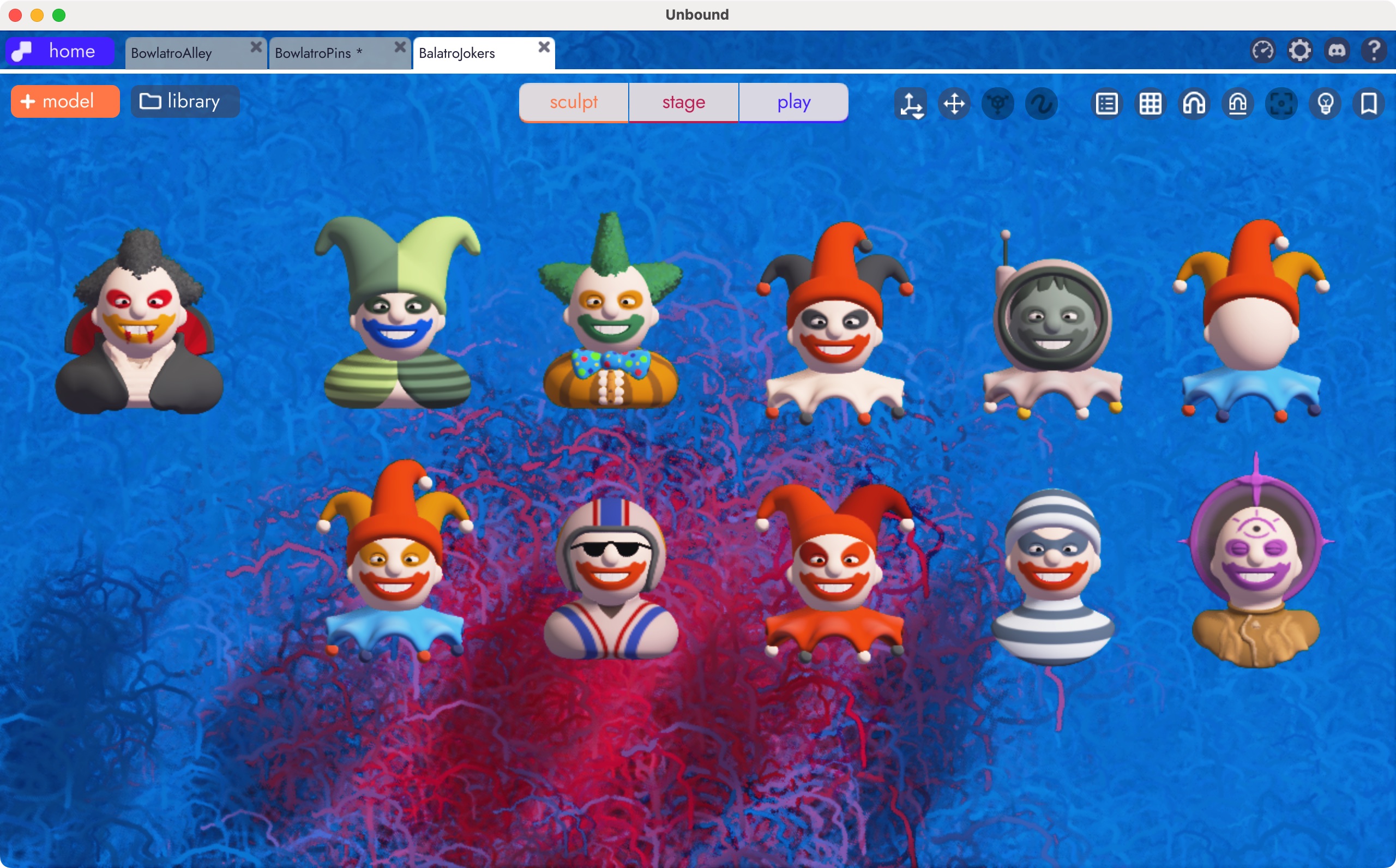Open the transform gizmo axes dropdown
Viewport: 1396px width, 868px height.
911,105
